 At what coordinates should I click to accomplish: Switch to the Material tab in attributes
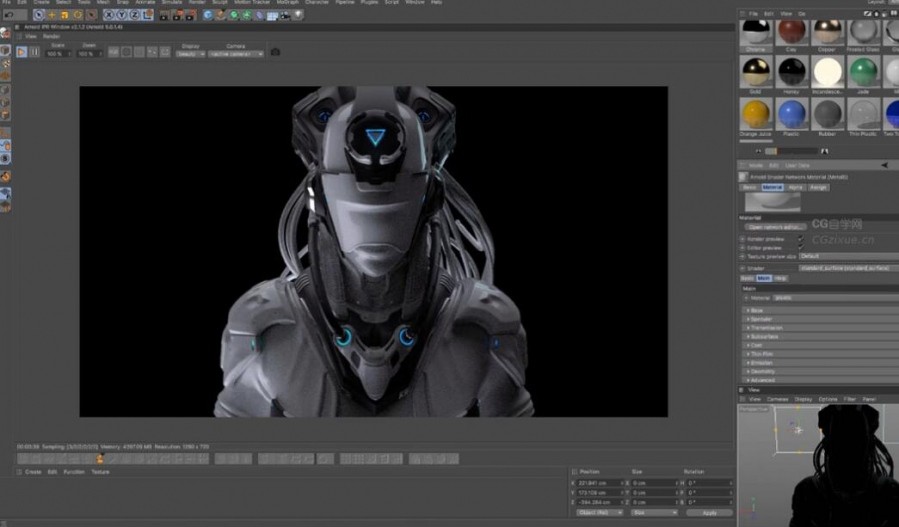coord(772,188)
